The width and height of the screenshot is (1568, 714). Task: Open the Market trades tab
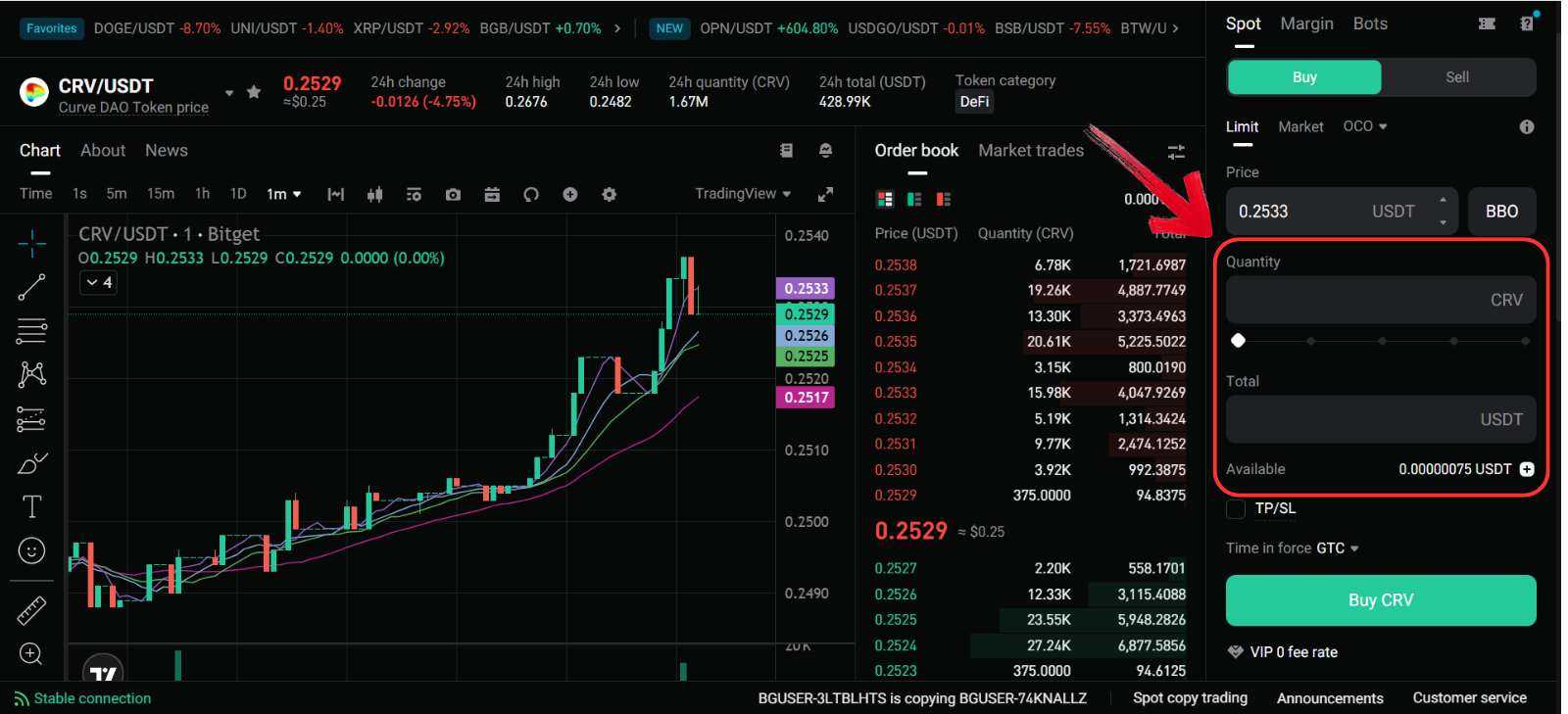click(x=1031, y=151)
